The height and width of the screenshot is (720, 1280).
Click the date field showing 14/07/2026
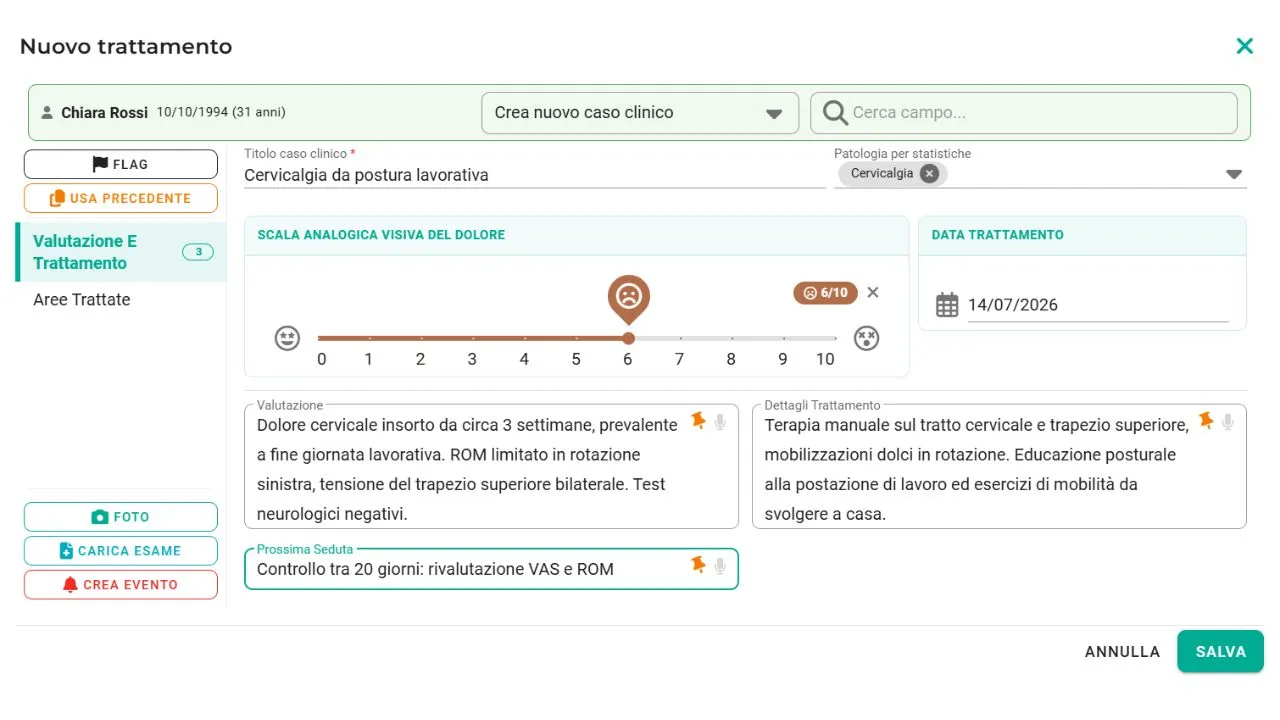pyautogui.click(x=1097, y=306)
